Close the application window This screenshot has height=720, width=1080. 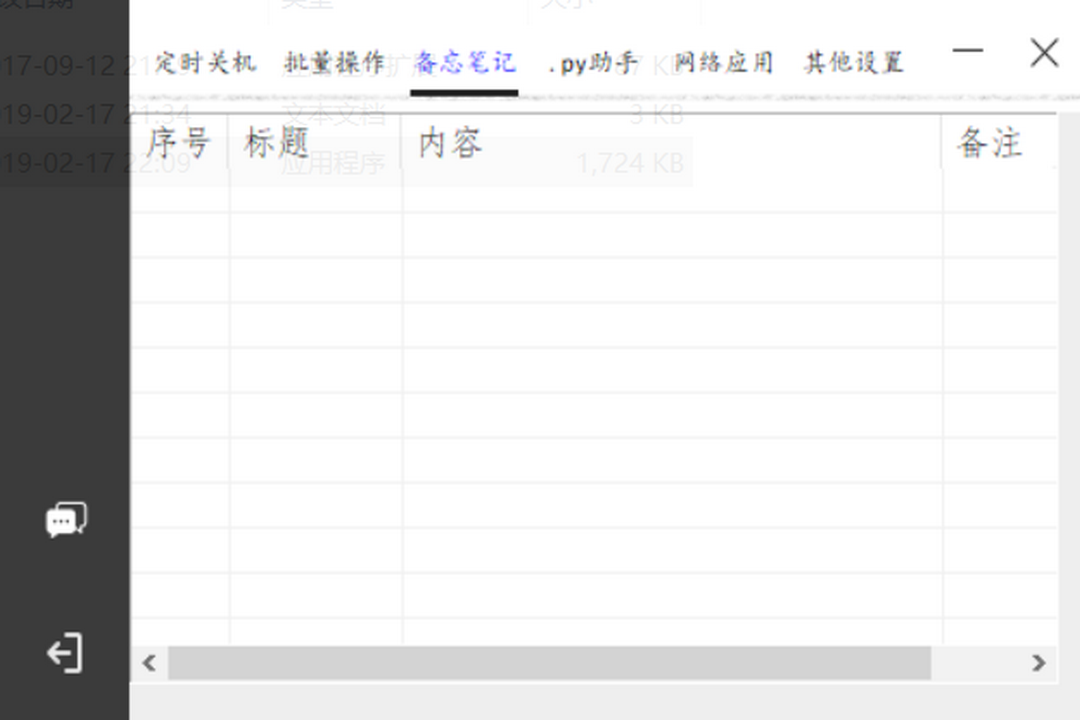pyautogui.click(x=1044, y=53)
